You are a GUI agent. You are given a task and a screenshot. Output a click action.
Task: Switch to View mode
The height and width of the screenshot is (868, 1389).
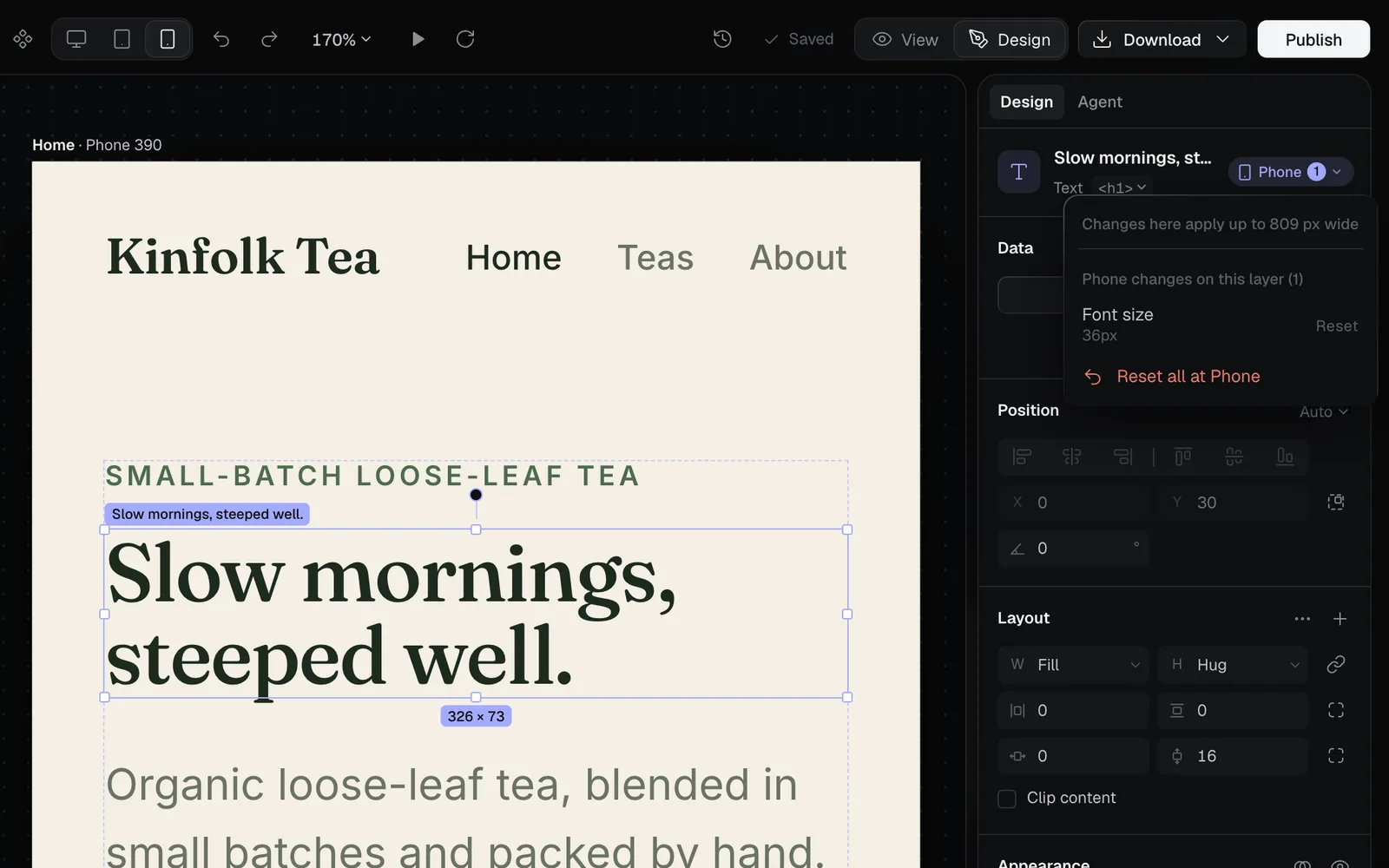click(905, 39)
